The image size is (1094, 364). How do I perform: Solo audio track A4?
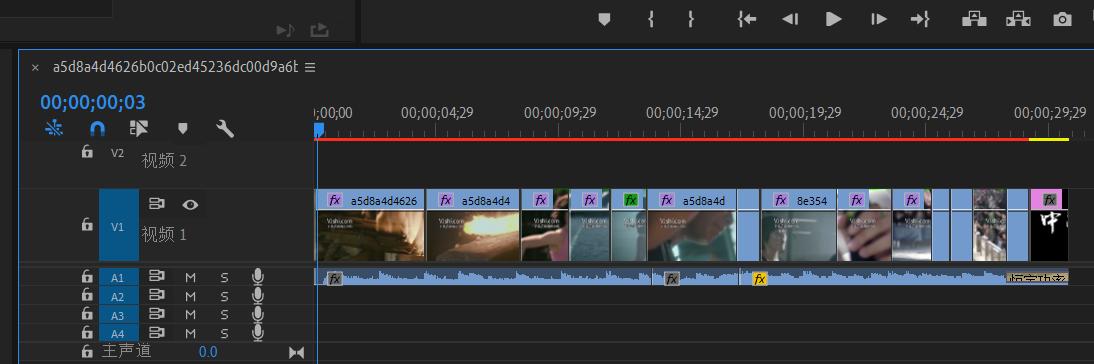[x=225, y=333]
